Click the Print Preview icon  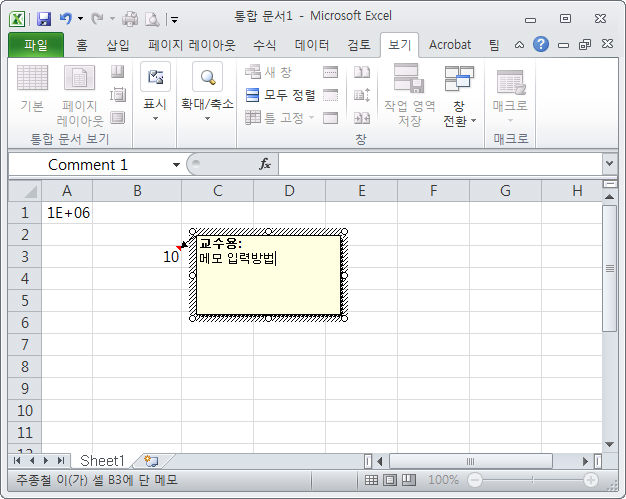click(152, 19)
